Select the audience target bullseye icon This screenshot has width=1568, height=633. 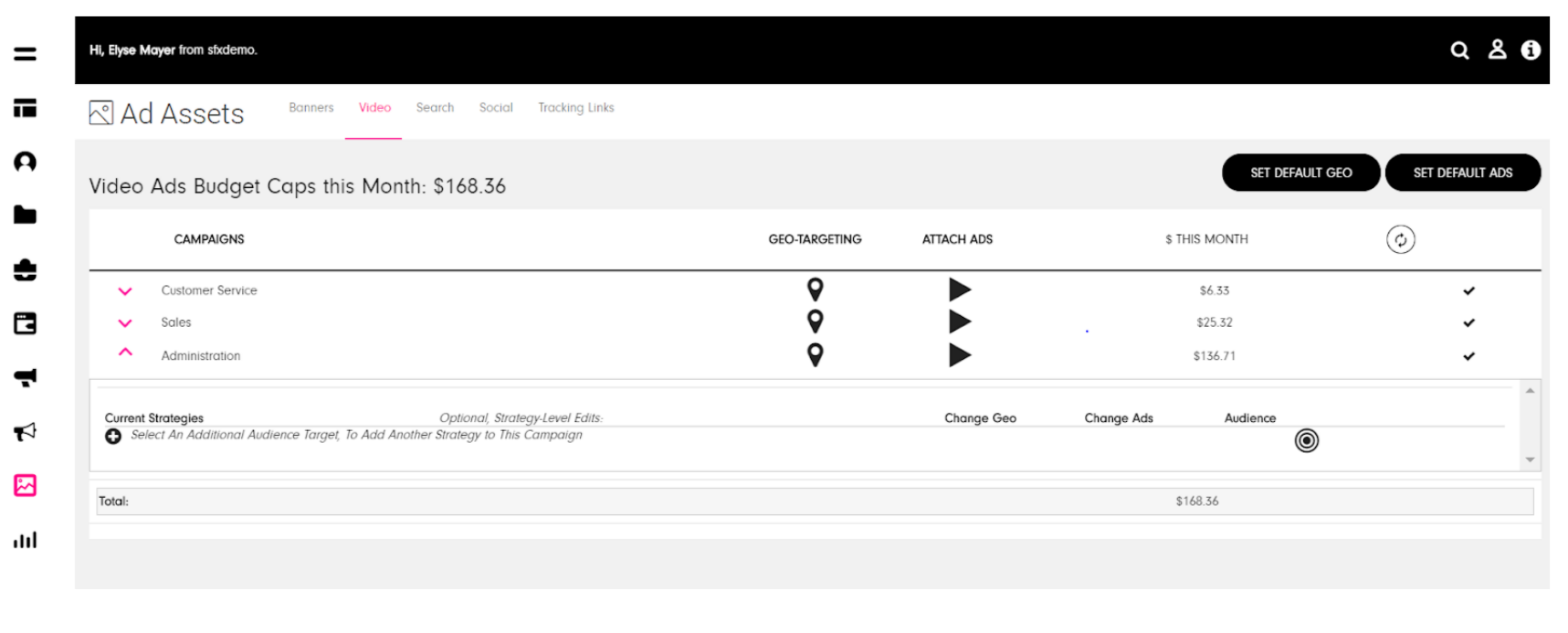(x=1306, y=441)
